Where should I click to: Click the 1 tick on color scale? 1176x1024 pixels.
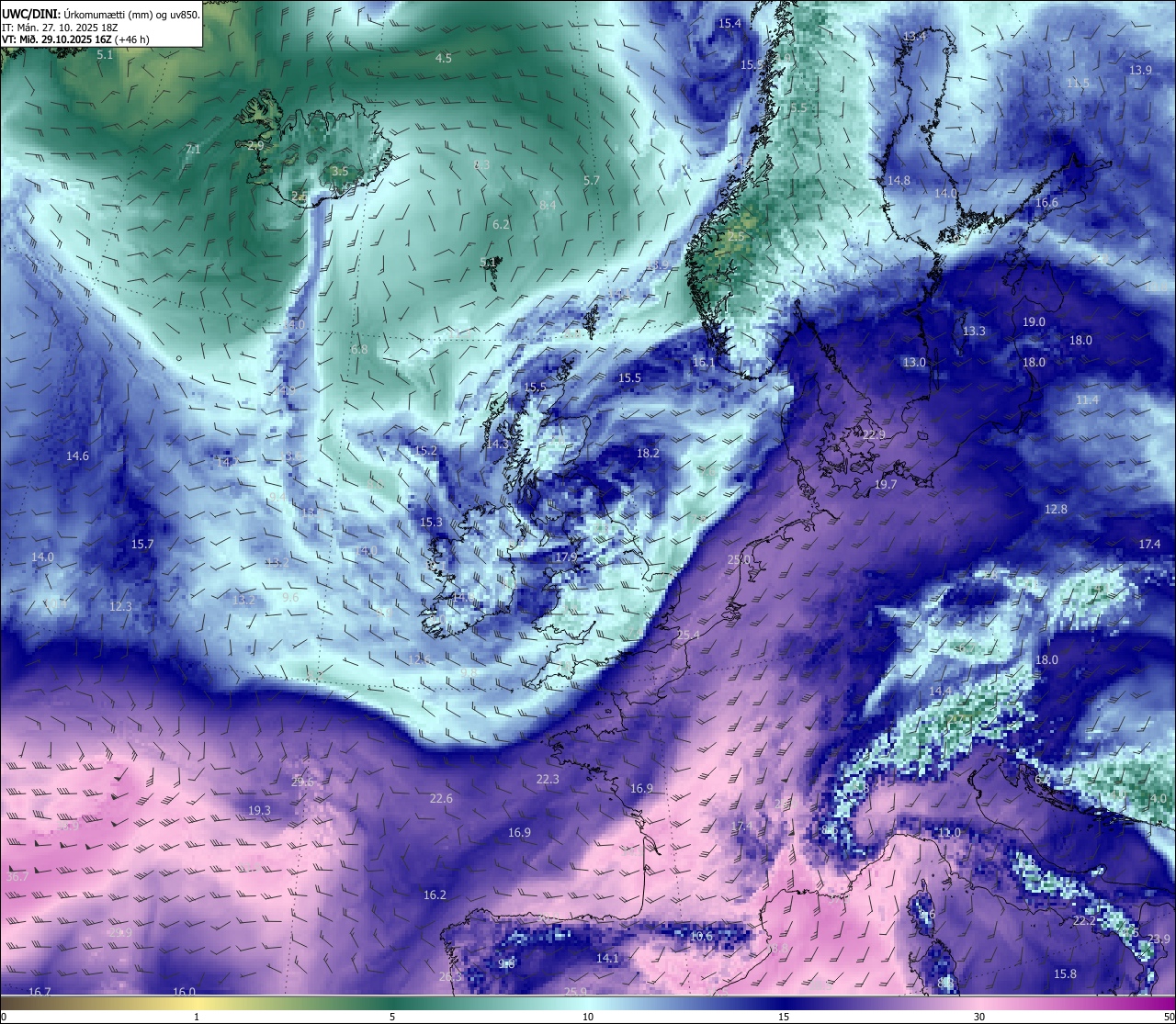pyautogui.click(x=197, y=1017)
